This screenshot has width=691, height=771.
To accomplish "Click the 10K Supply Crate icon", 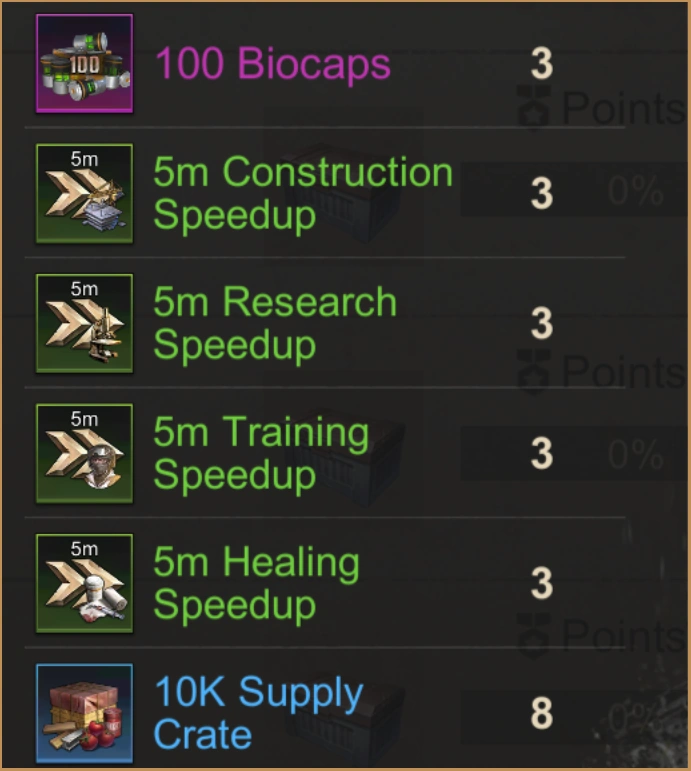I will (x=85, y=713).
